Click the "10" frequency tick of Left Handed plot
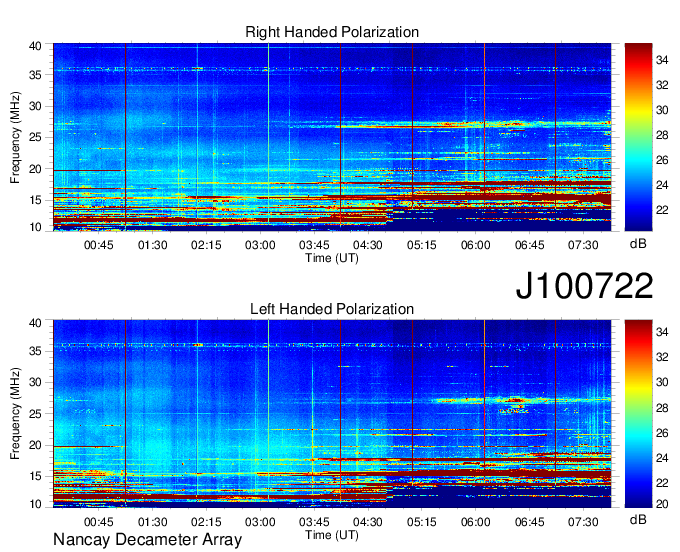The height and width of the screenshot is (552, 680). (x=35, y=504)
